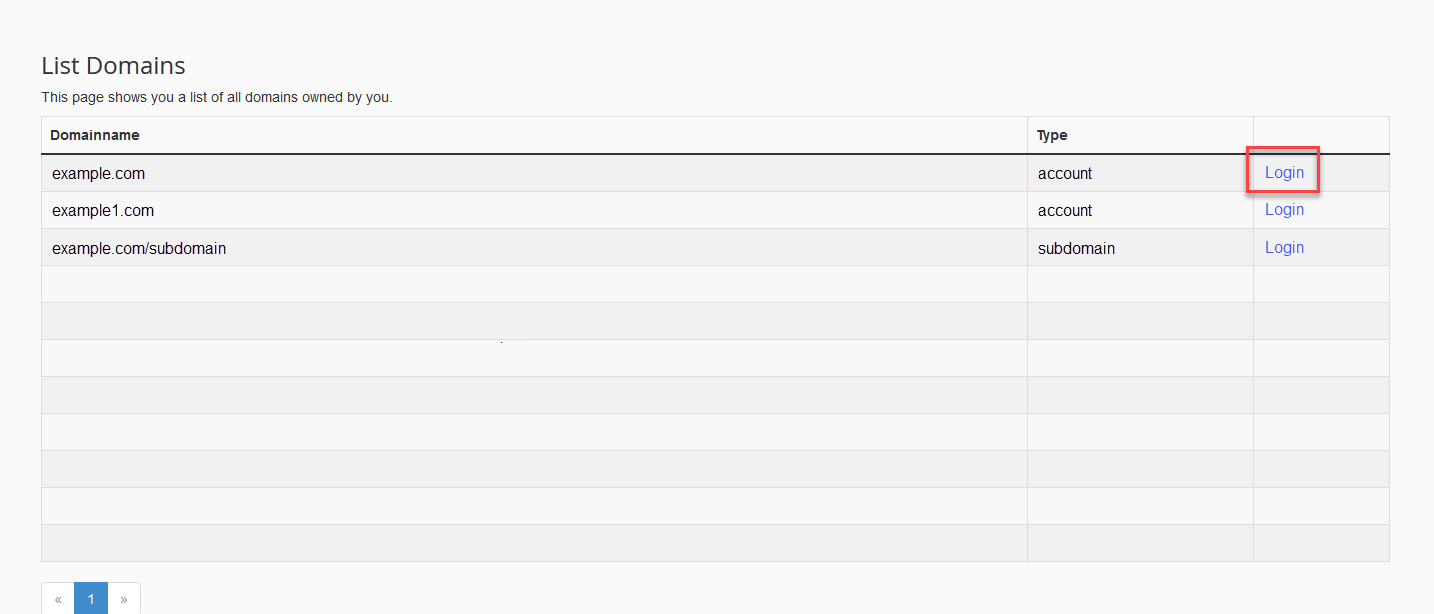Click the Type column header
Image resolution: width=1434 pixels, height=614 pixels.
1052,135
